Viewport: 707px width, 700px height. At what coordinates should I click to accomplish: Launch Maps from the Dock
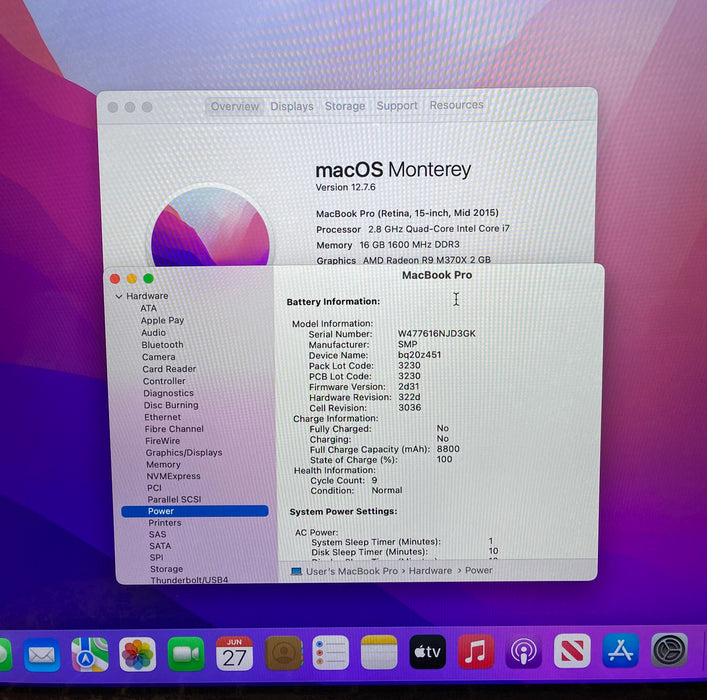[x=90, y=654]
